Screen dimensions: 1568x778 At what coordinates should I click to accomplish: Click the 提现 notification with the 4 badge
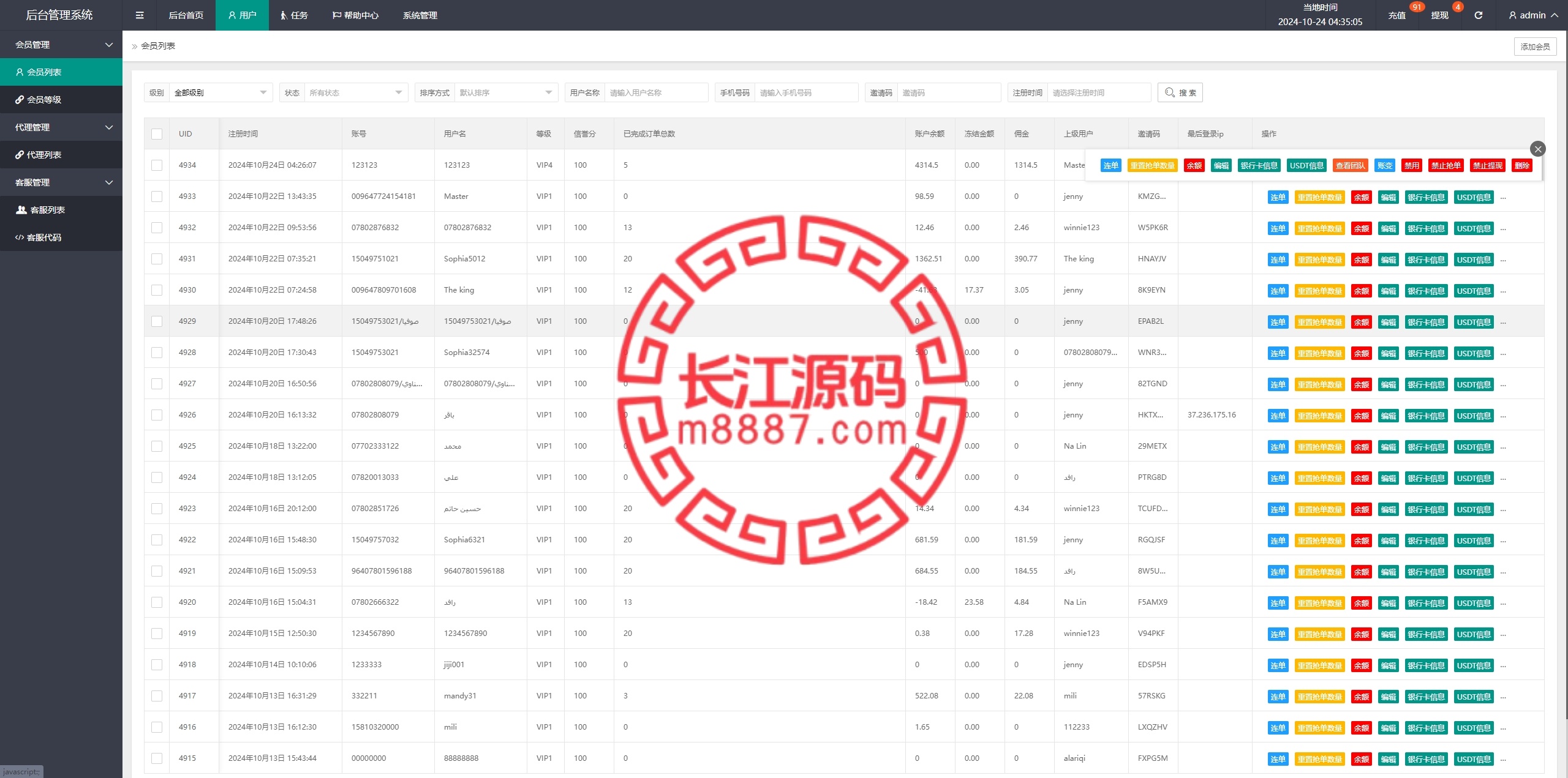pyautogui.click(x=1439, y=15)
